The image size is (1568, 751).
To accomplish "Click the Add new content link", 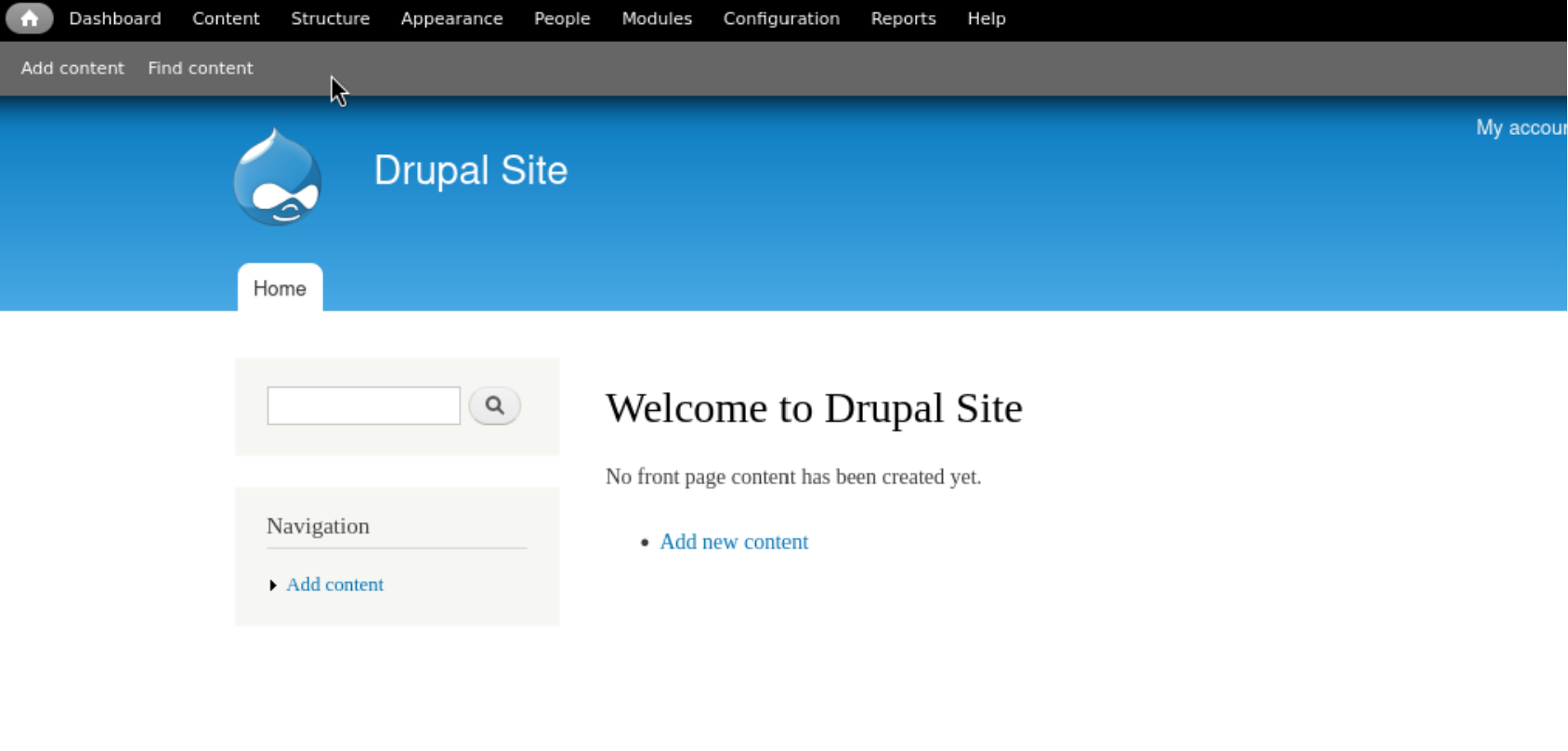I will pos(734,542).
